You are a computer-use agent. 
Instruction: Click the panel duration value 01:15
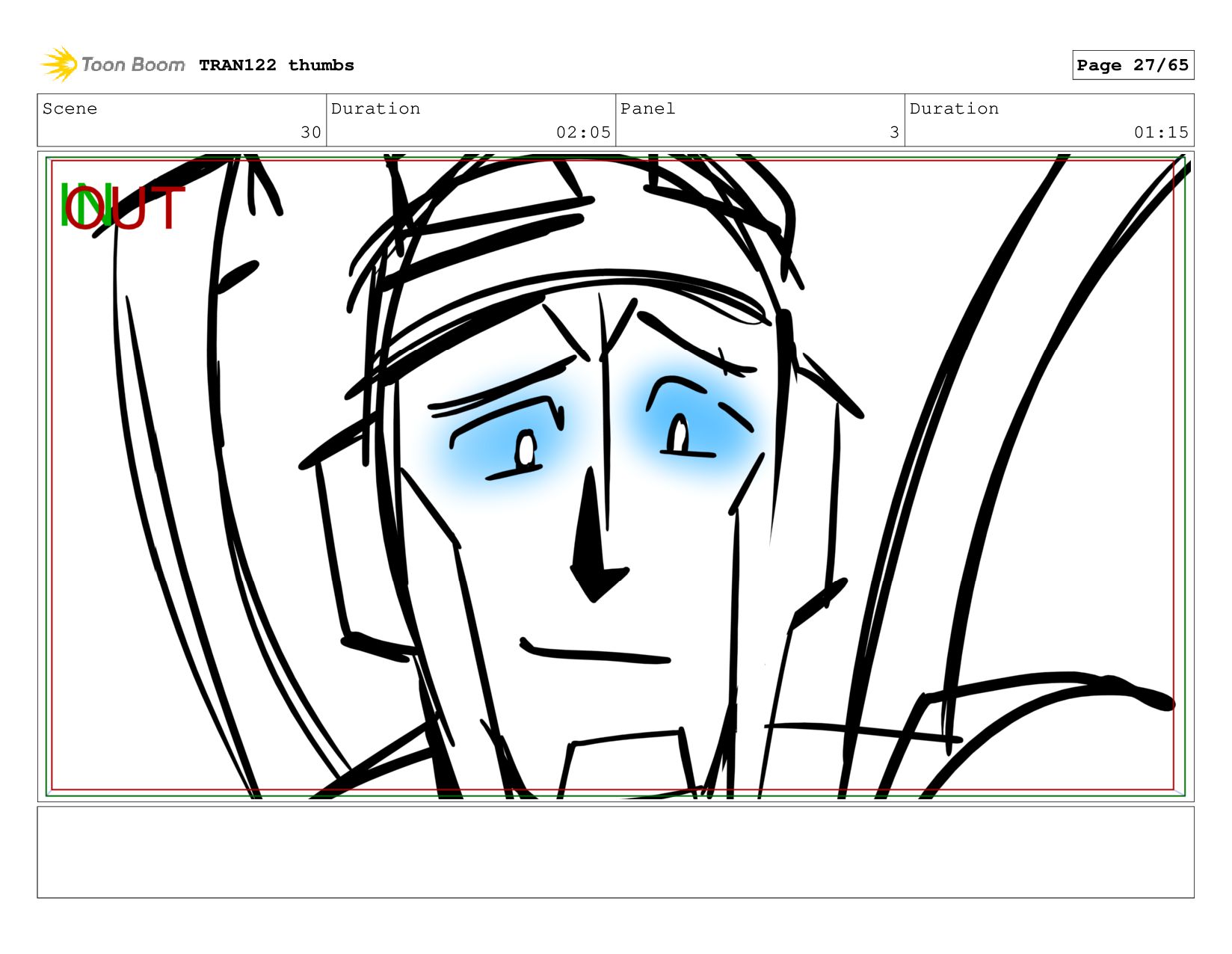coord(1160,132)
